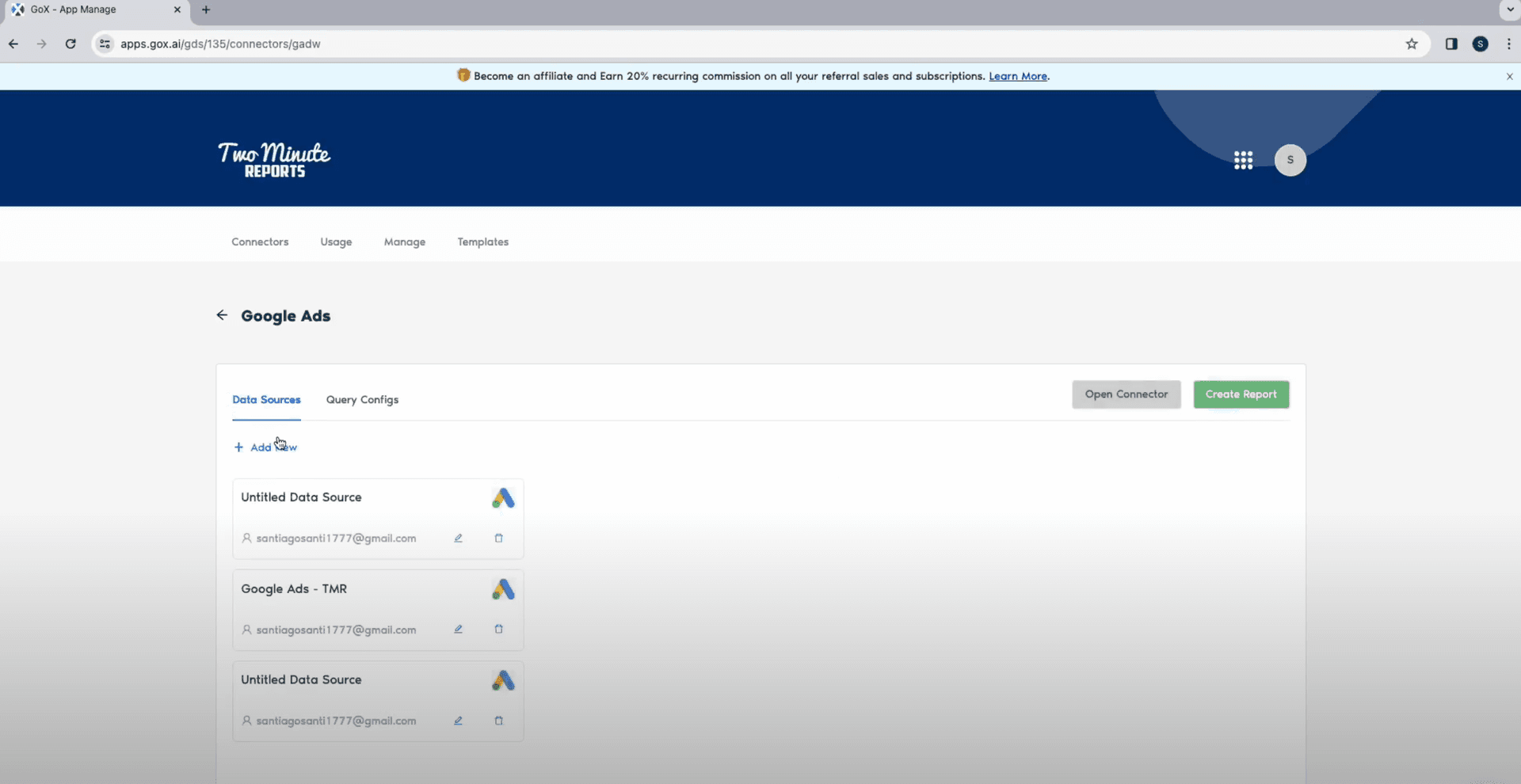Click the Create Report button
The width and height of the screenshot is (1521, 784).
tap(1241, 394)
